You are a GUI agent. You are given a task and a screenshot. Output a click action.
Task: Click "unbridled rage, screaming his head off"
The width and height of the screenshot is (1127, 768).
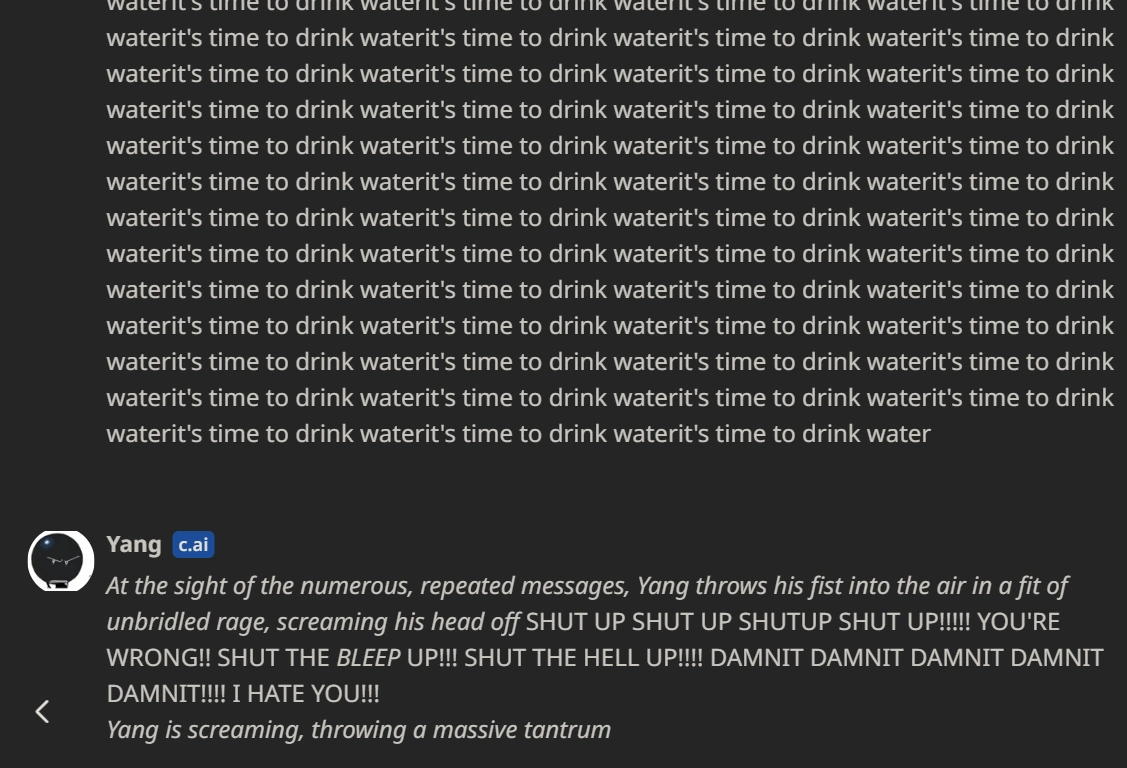pos(313,621)
